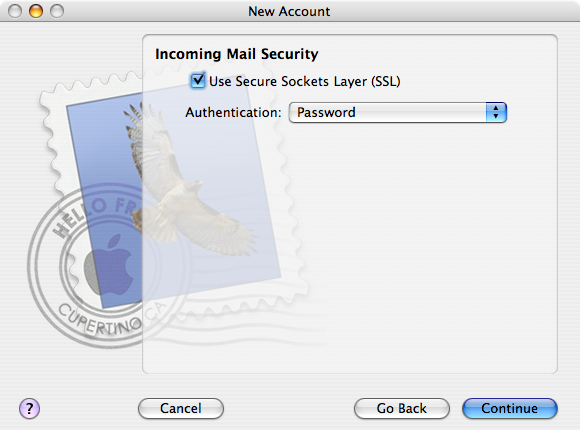Click the HELLO FR lettering on postmark
The width and height of the screenshot is (580, 430).
[96, 216]
